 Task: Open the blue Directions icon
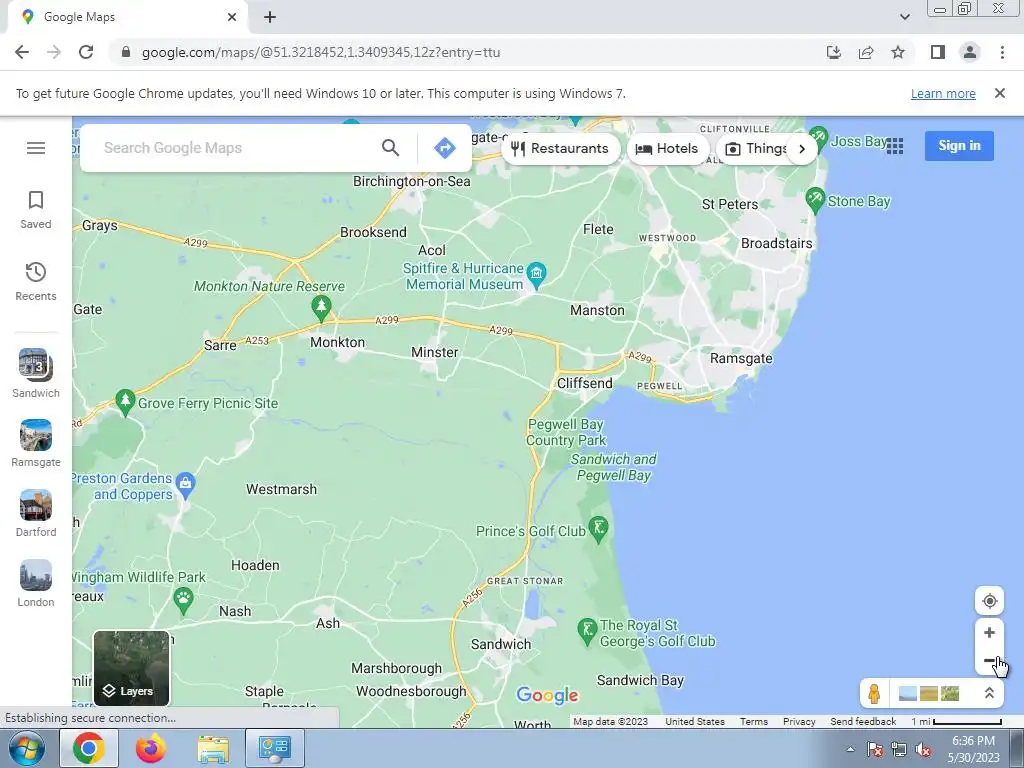coord(445,148)
